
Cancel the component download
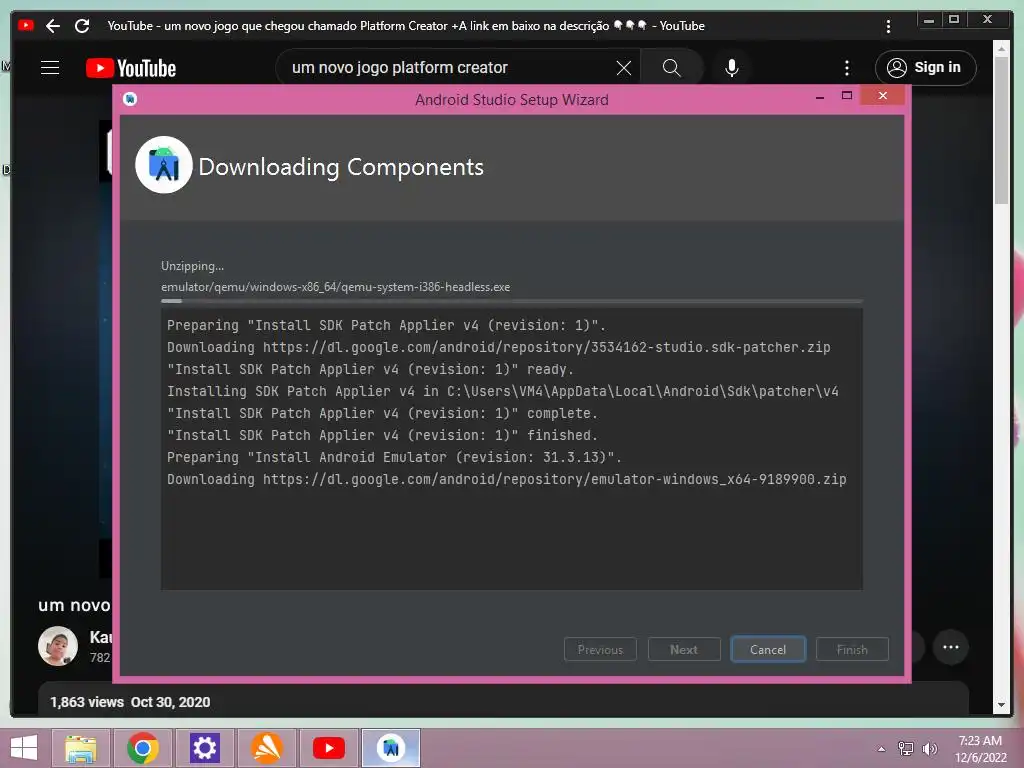(768, 650)
